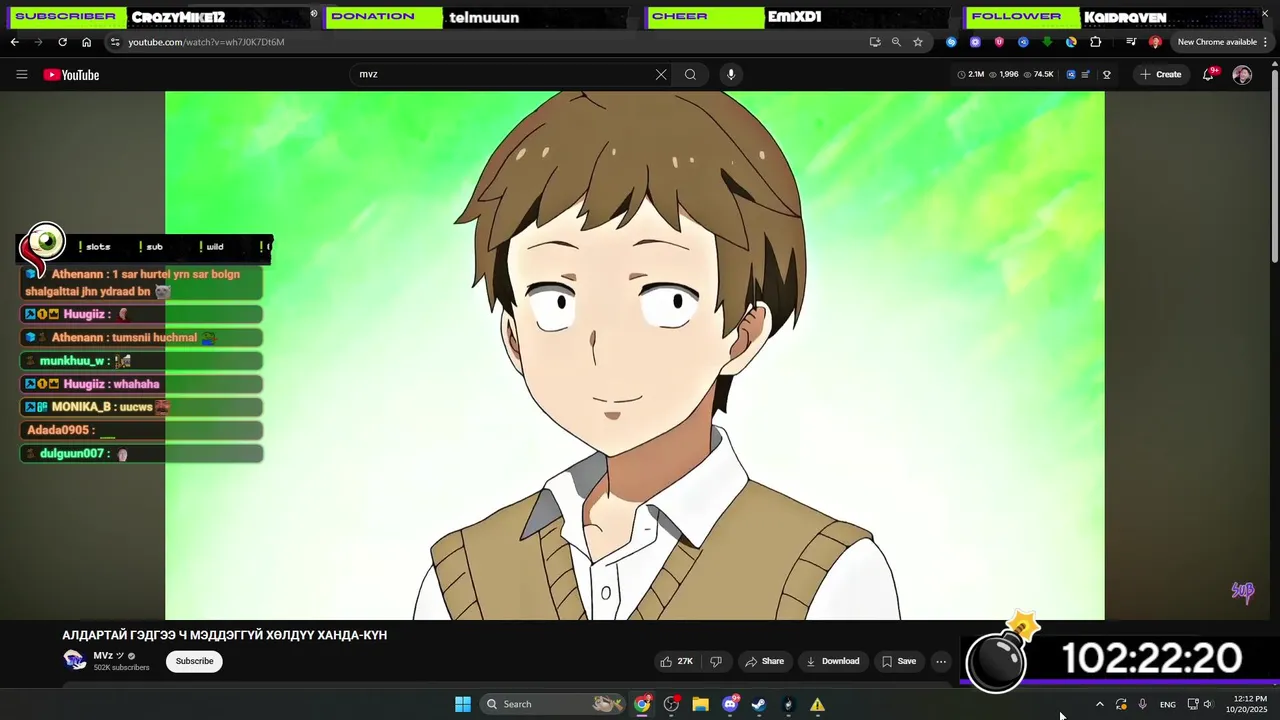Image resolution: width=1280 pixels, height=720 pixels.
Task: Open the green download arrow extension
Action: (x=1047, y=42)
